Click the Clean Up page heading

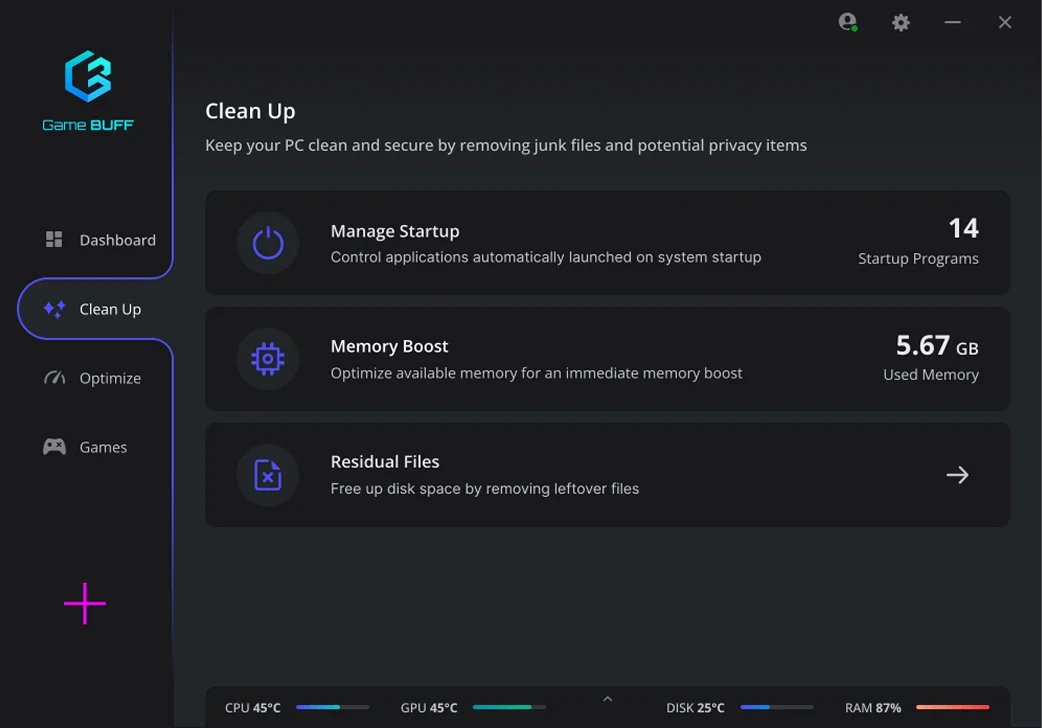pos(251,112)
